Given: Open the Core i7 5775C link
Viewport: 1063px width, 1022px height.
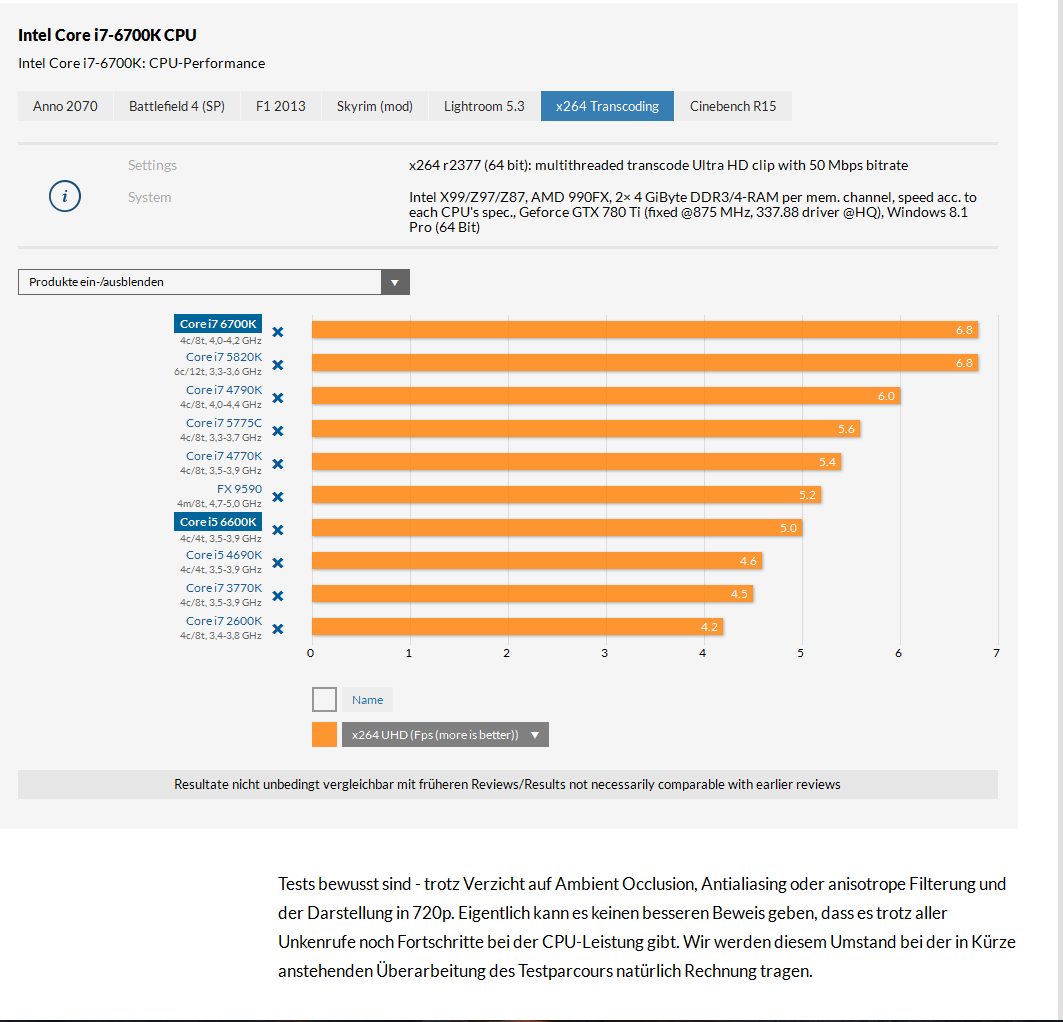Looking at the screenshot, I should pos(224,423).
